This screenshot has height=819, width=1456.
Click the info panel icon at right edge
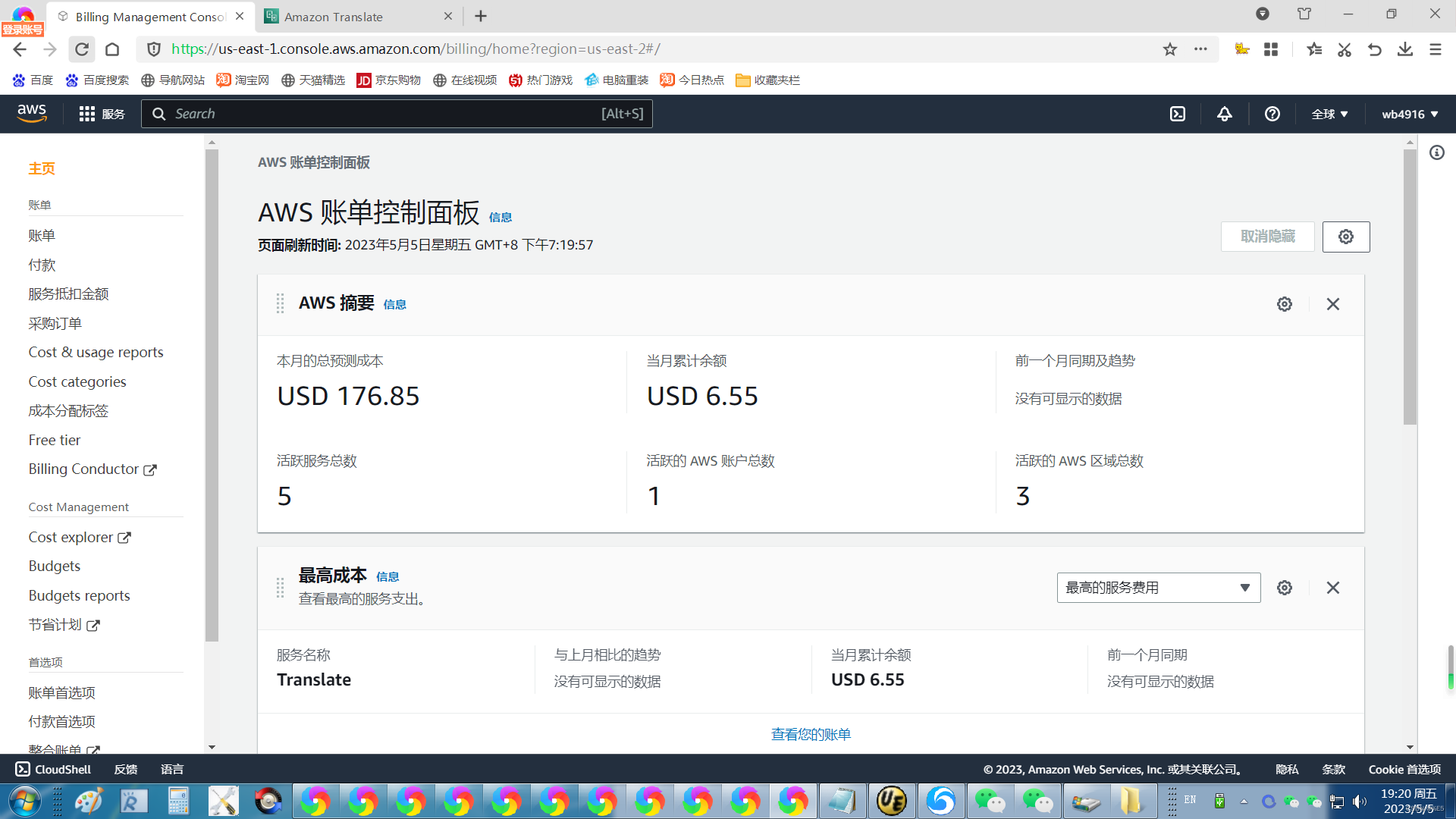point(1436,153)
